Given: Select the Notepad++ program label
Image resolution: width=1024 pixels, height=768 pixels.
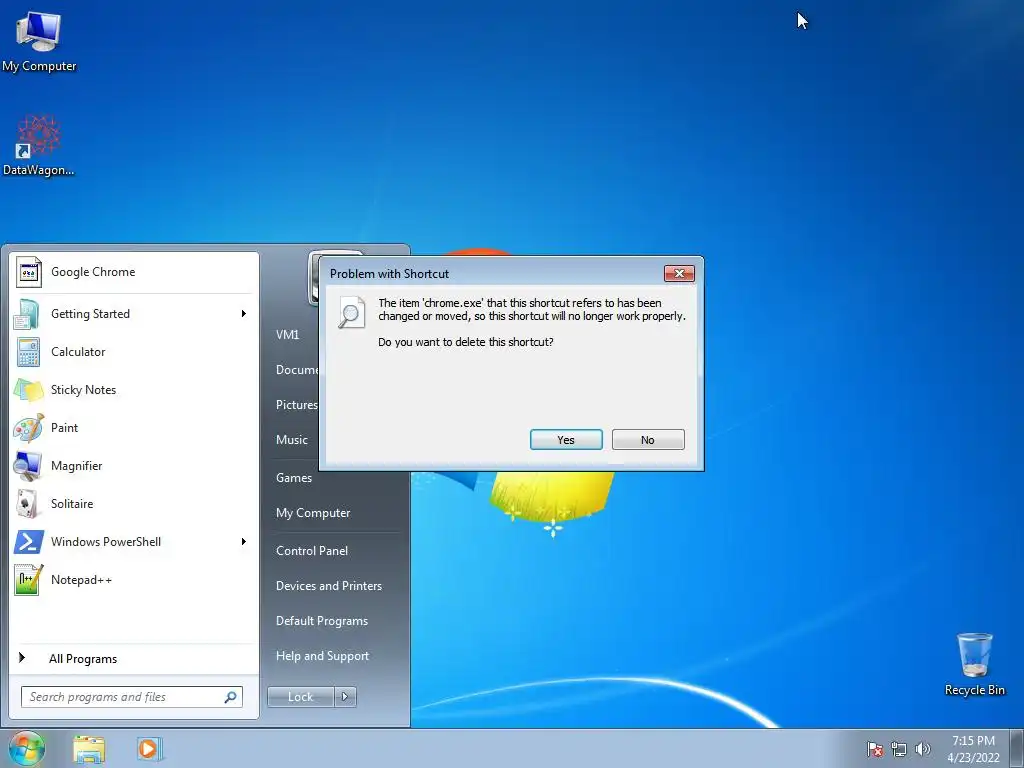Looking at the screenshot, I should coord(81,579).
